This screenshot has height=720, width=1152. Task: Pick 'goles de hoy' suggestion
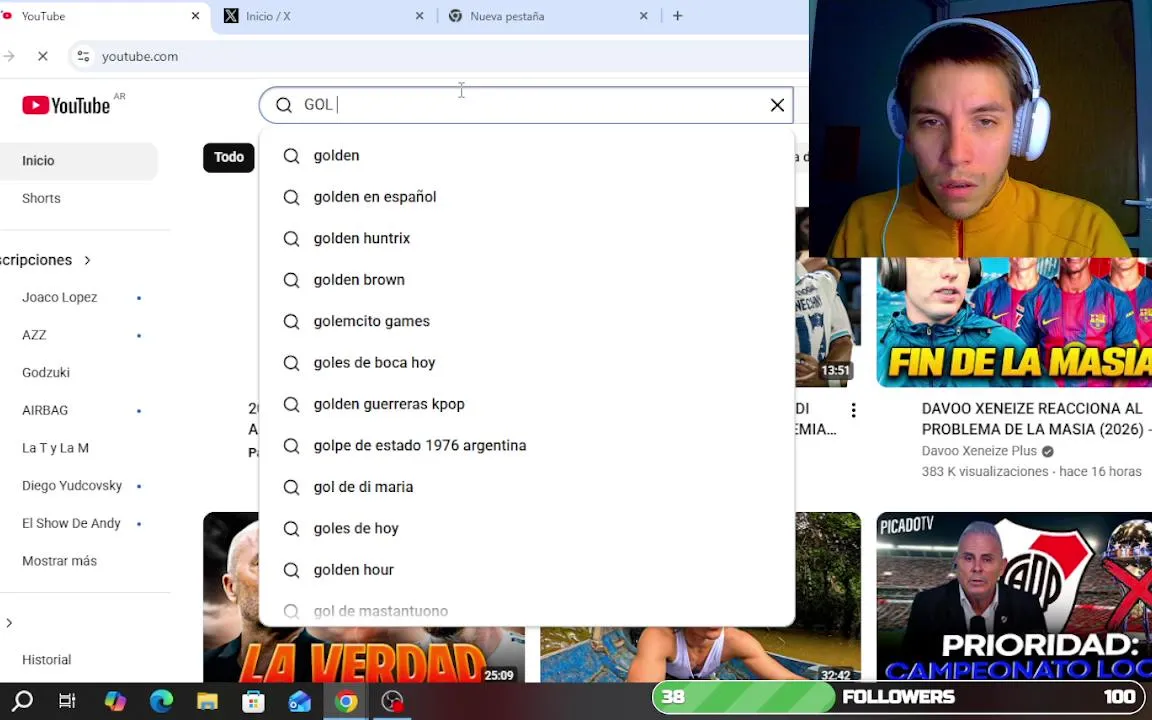click(x=527, y=528)
